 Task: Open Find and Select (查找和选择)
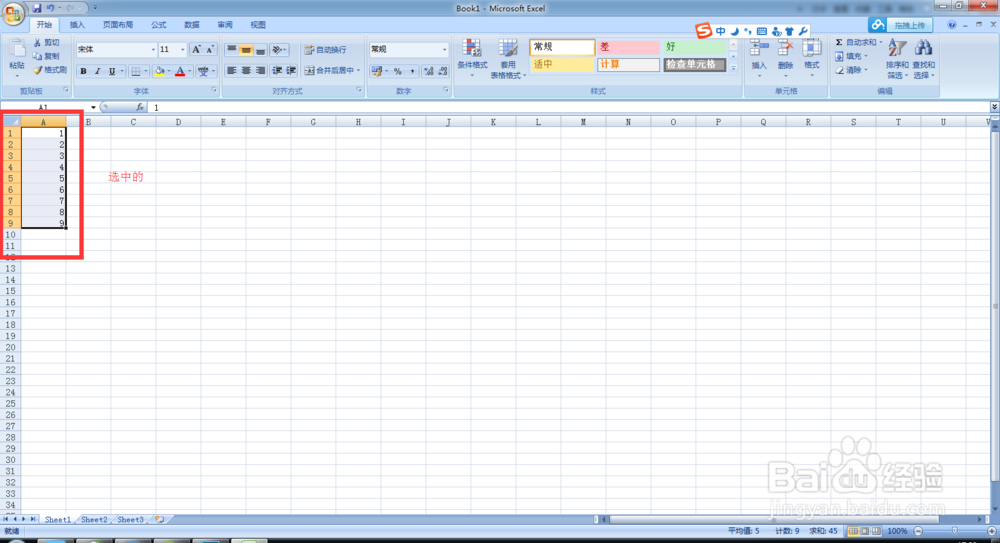pyautogui.click(x=923, y=59)
